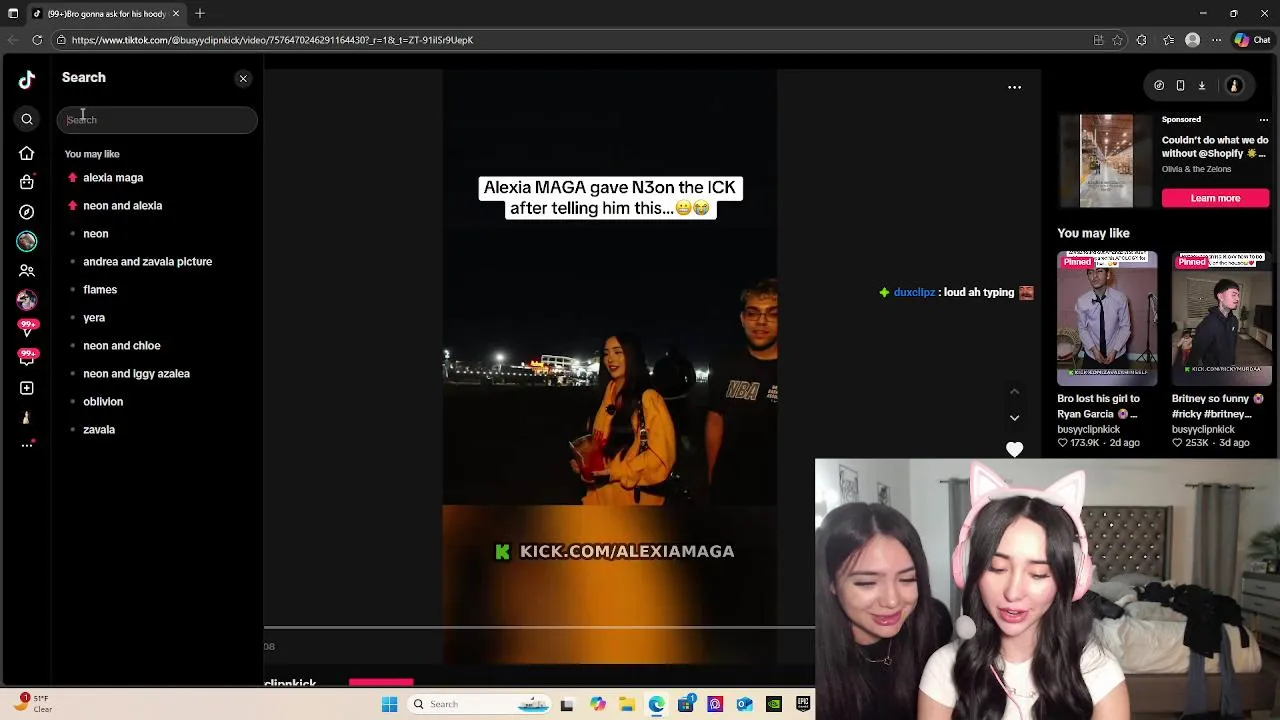This screenshot has height=720, width=1280.
Task: Go to next video with down chevron
Action: click(x=1014, y=418)
